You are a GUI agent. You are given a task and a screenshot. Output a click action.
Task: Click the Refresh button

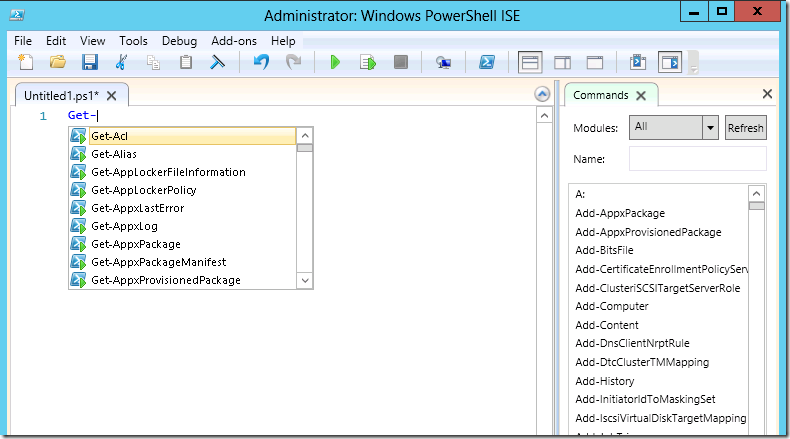(x=746, y=128)
